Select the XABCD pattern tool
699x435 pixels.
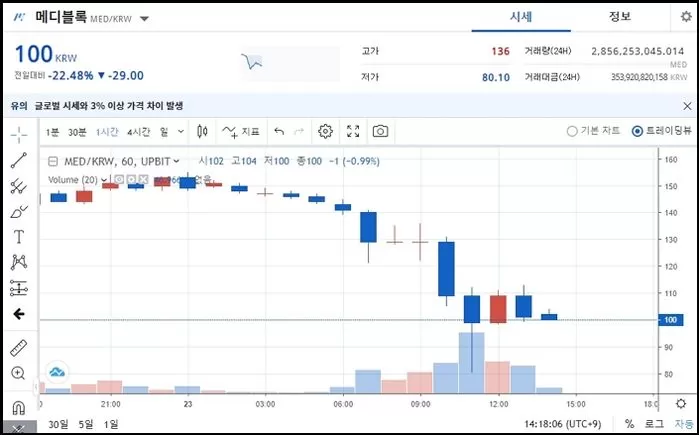19,263
